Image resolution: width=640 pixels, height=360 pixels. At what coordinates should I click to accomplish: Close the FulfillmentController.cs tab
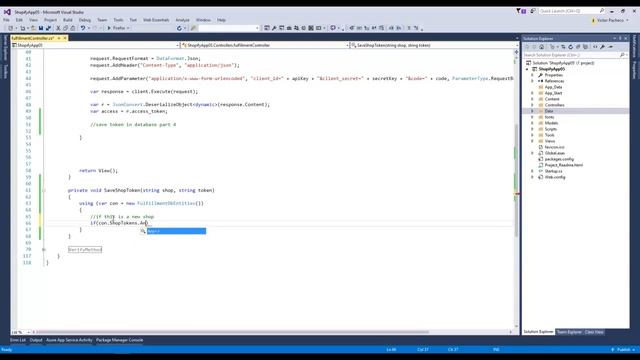click(65, 38)
